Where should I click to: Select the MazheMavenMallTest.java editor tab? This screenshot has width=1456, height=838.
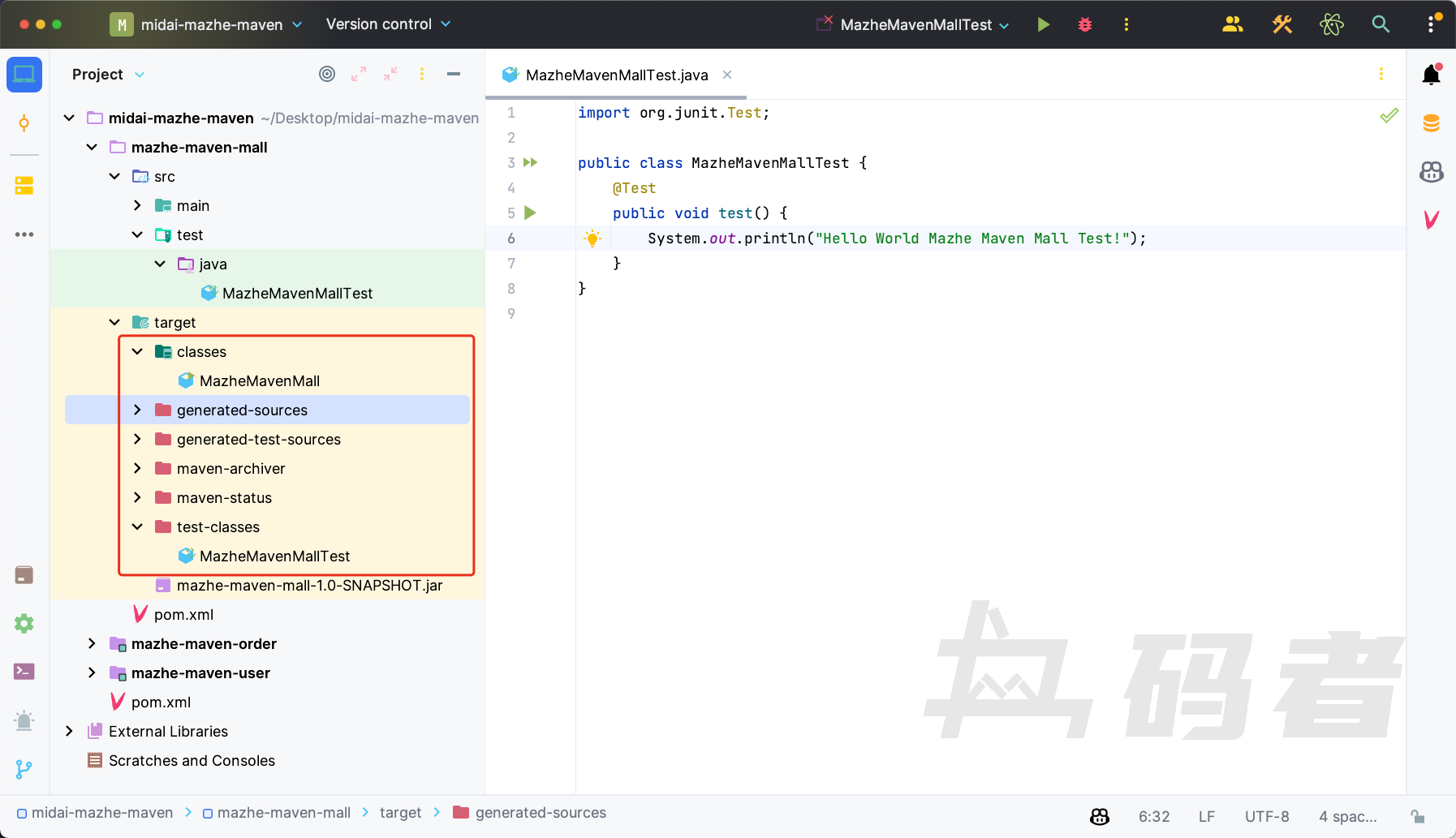(x=616, y=75)
